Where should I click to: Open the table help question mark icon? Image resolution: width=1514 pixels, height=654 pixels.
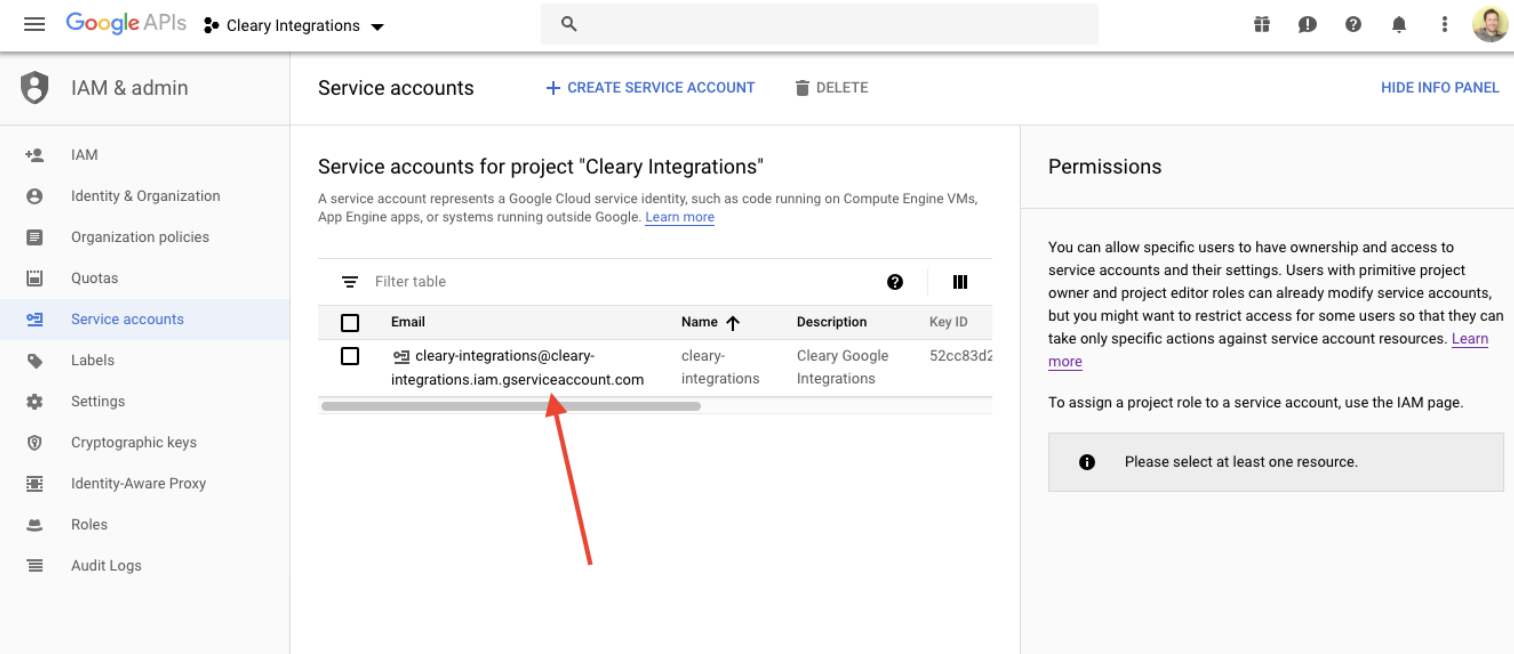[x=895, y=282]
